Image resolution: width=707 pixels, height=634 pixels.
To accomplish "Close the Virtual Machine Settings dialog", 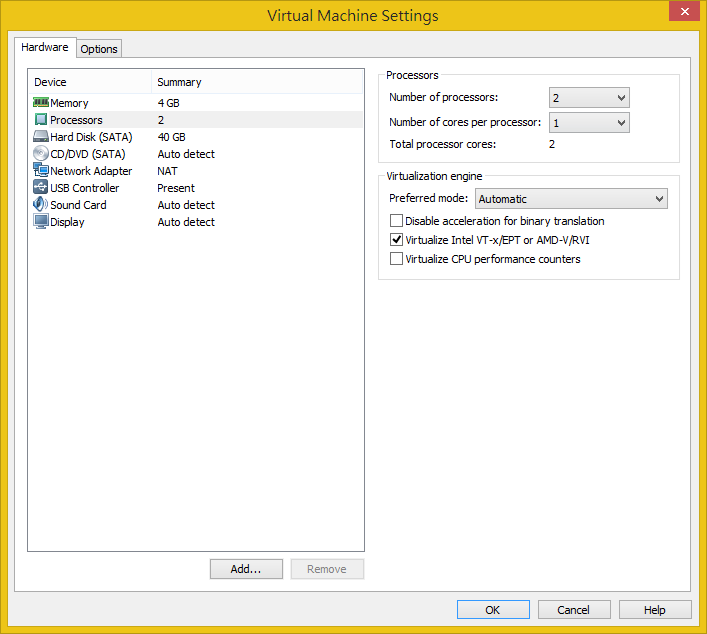I will click(684, 11).
